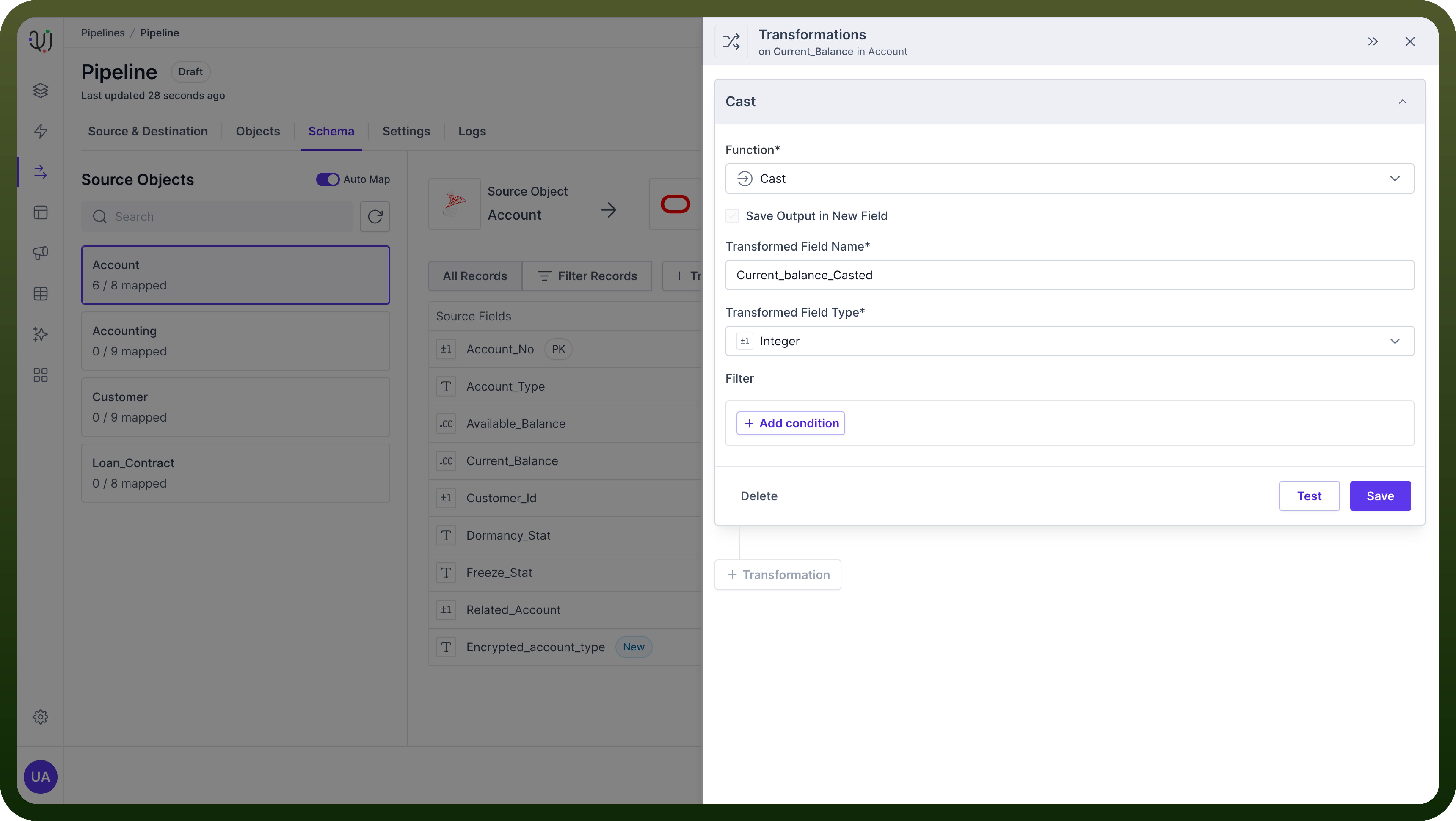The width and height of the screenshot is (1456, 821).
Task: Open the layers icon in left sidebar
Action: [40, 90]
